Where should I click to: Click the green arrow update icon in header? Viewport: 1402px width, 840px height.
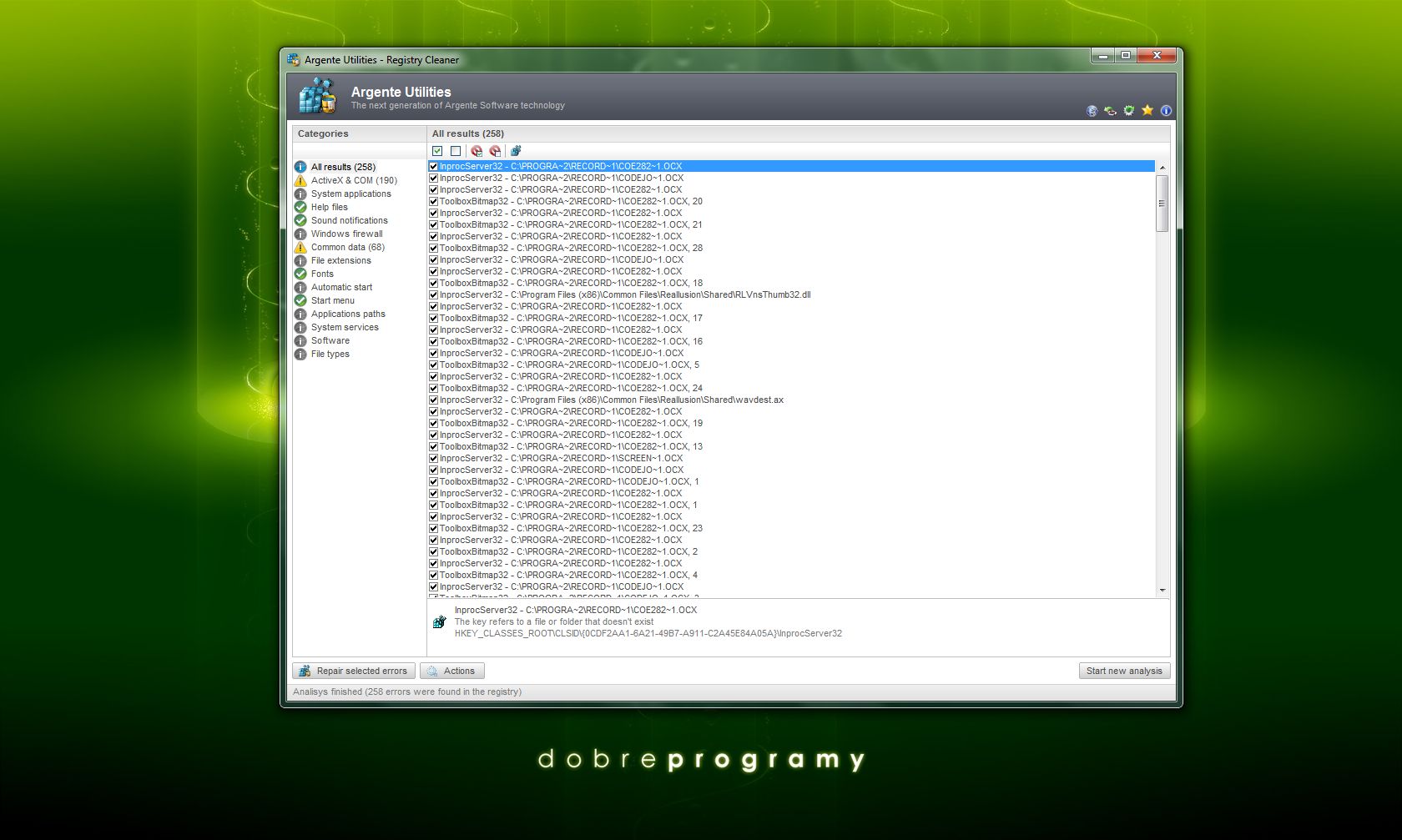tap(1110, 111)
